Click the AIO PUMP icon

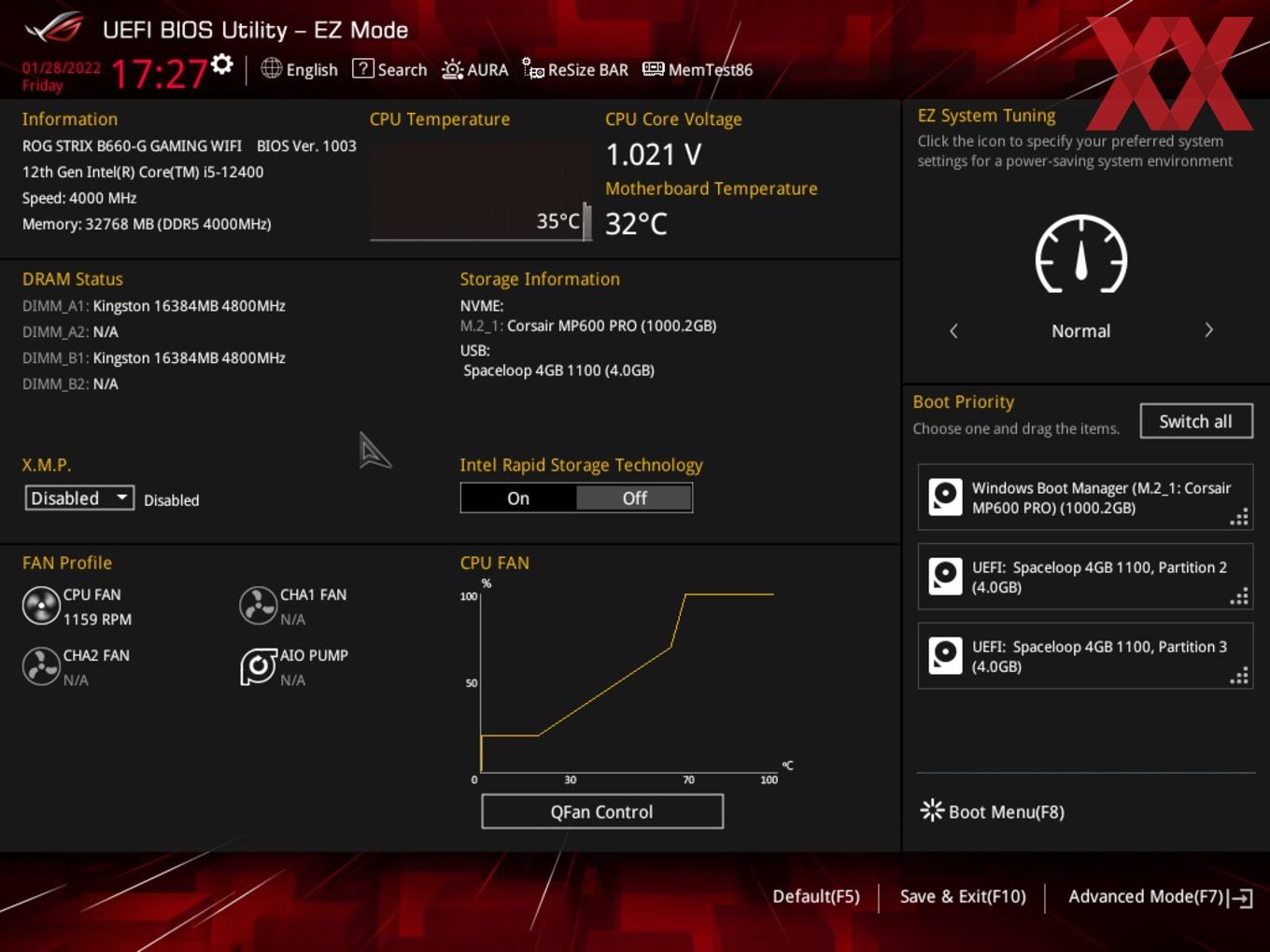tap(259, 666)
